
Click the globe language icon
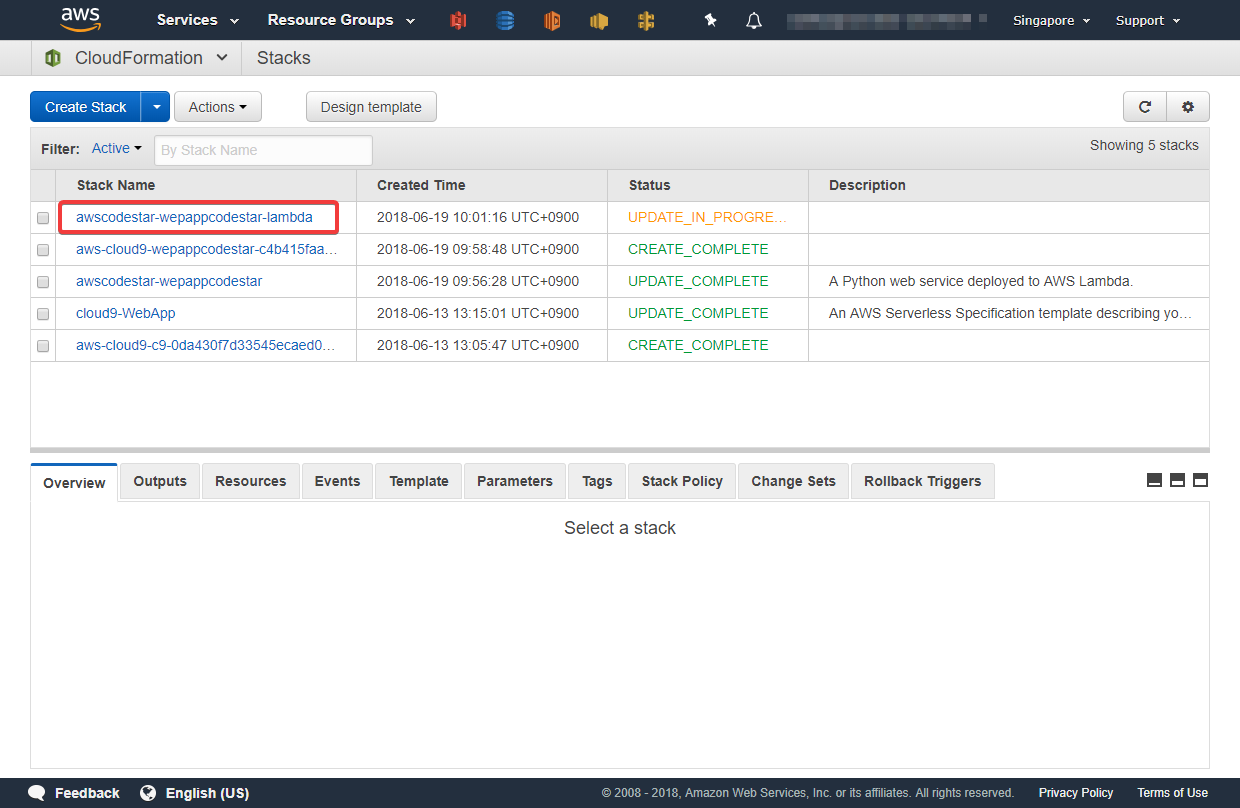tap(148, 793)
